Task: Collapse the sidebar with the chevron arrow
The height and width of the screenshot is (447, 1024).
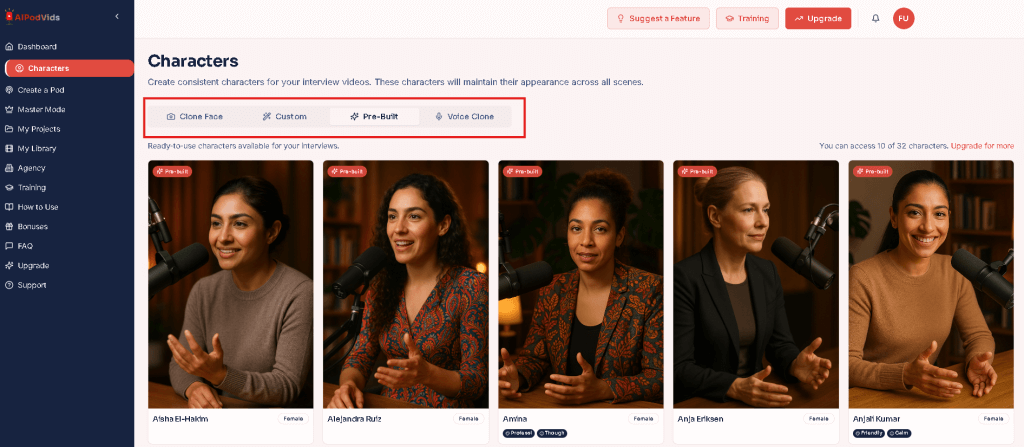Action: point(117,16)
